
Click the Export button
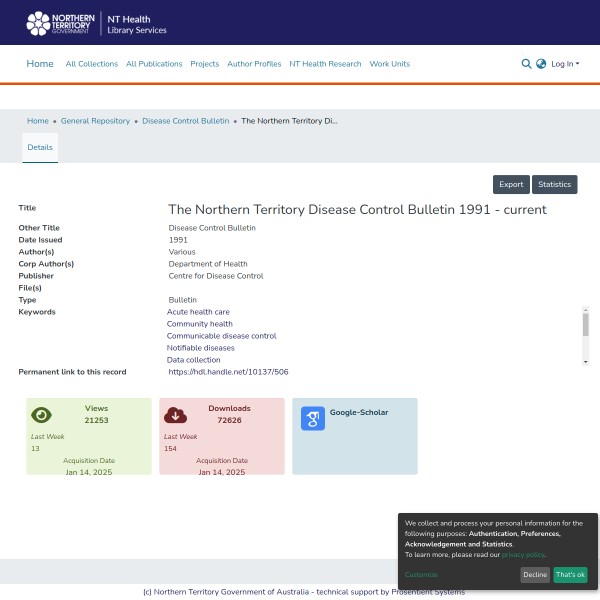pos(511,184)
